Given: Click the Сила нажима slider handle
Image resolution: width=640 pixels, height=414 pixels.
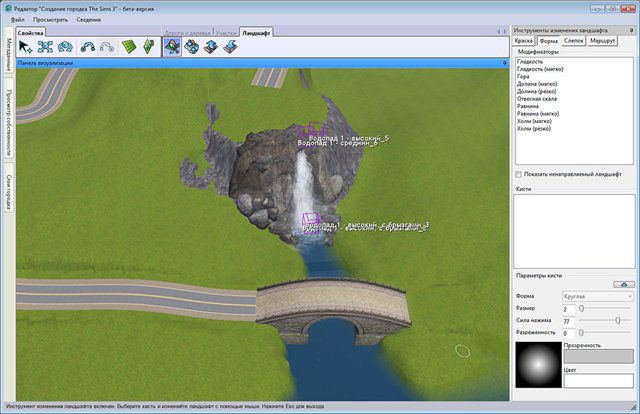Looking at the screenshot, I should (617, 320).
